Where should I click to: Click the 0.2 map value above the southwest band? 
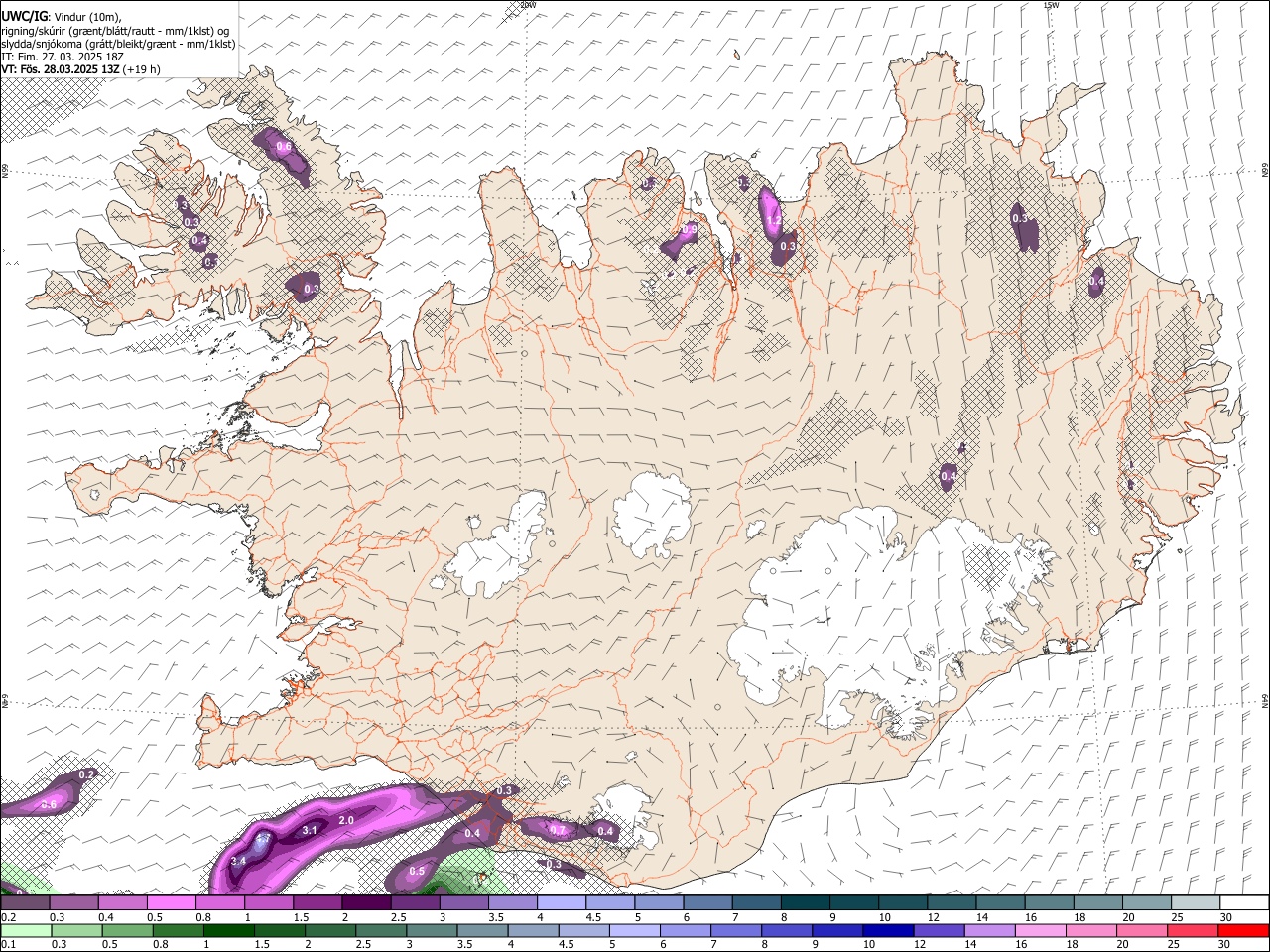pyautogui.click(x=86, y=774)
